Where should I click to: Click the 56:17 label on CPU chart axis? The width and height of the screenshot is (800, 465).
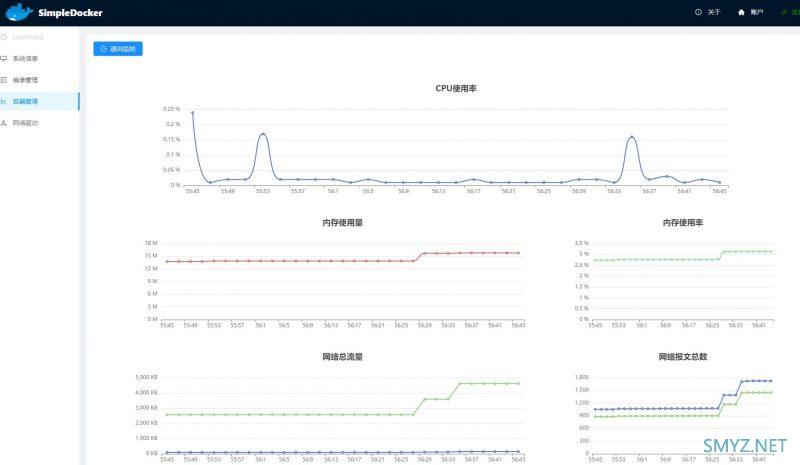pos(473,191)
